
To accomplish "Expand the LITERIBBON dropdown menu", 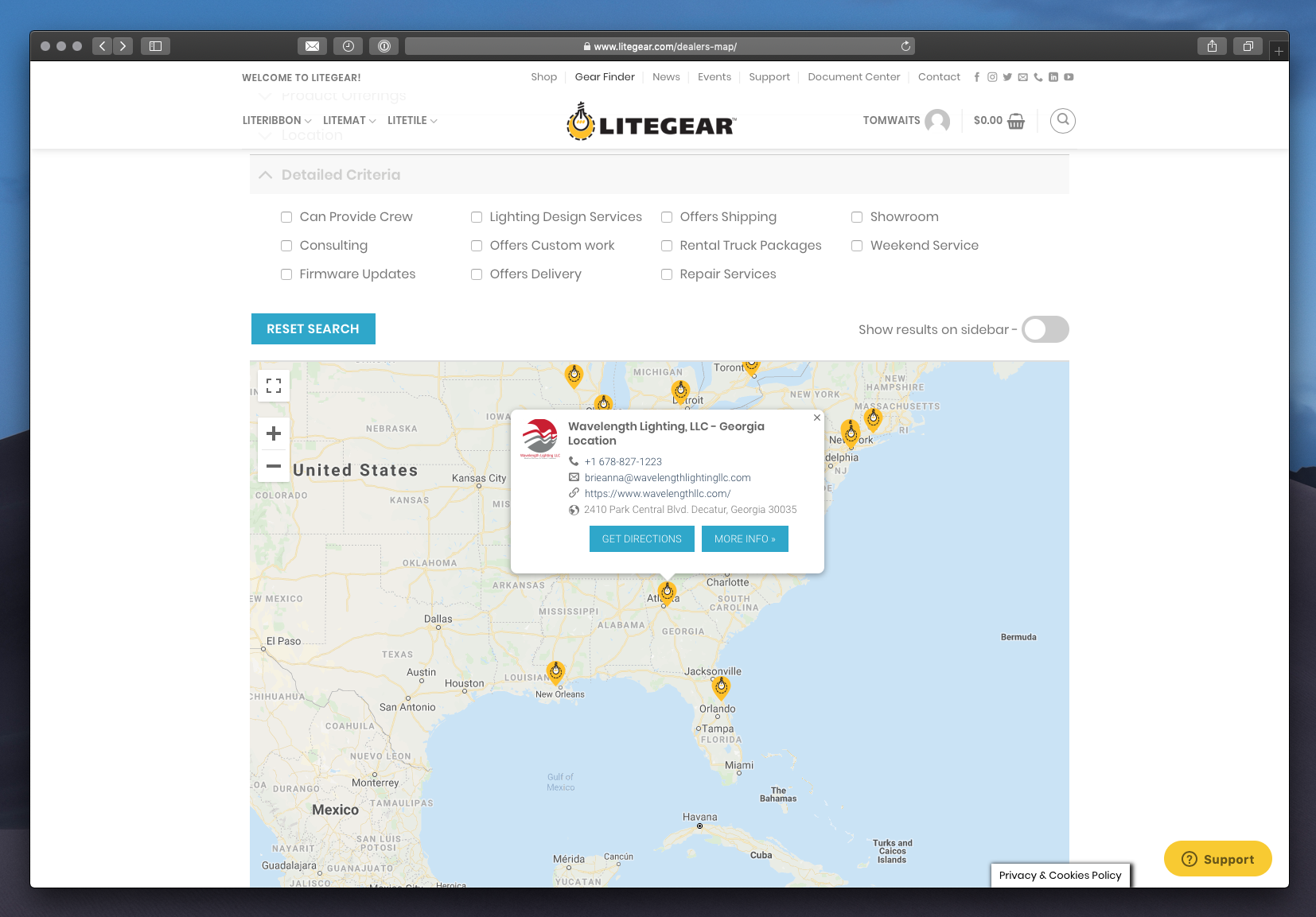I will pyautogui.click(x=277, y=121).
